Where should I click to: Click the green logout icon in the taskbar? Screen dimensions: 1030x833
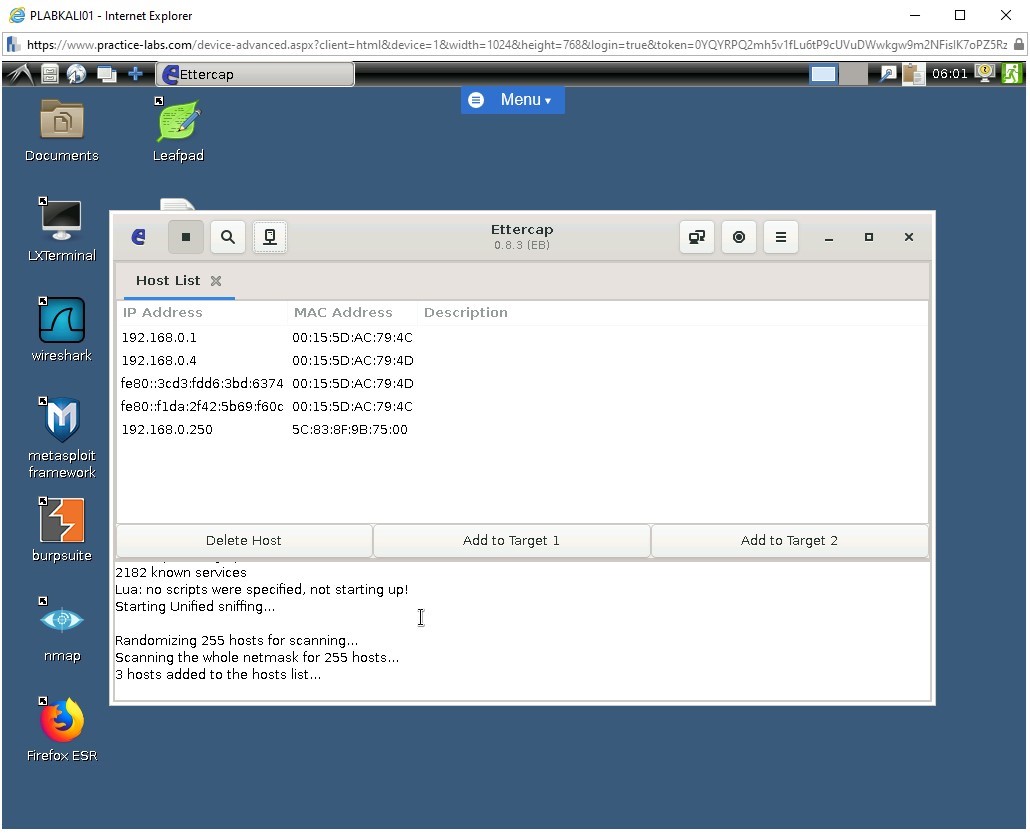tap(1012, 73)
